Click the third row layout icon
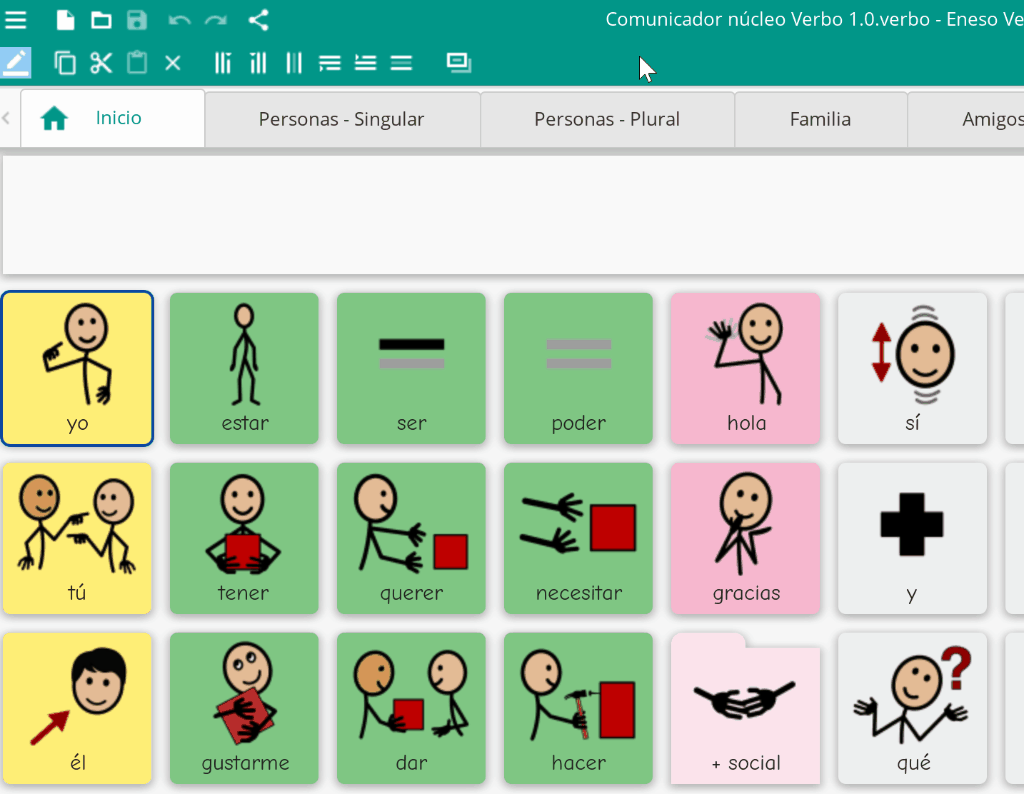Screen dimensions: 1024x794 401,63
